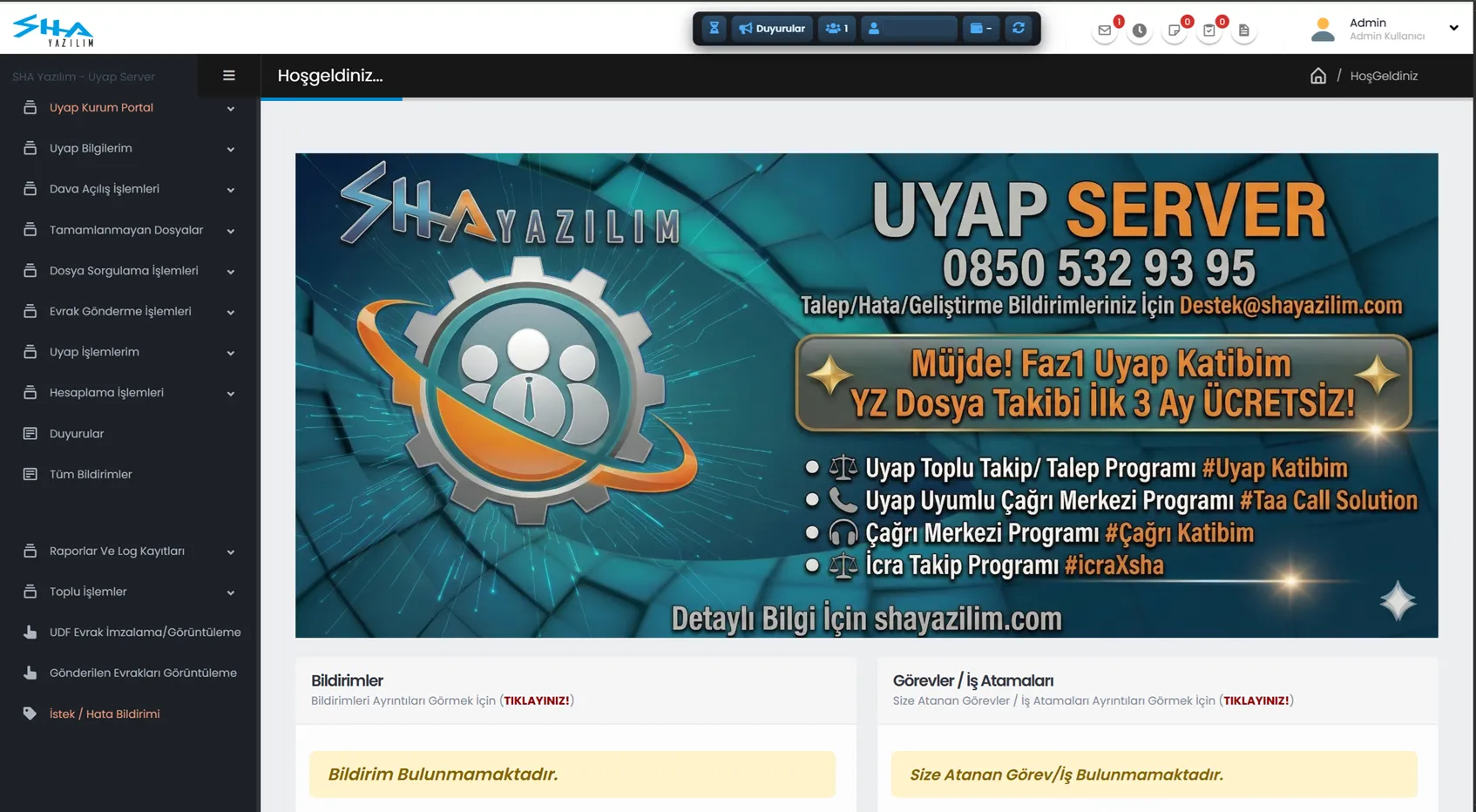This screenshot has height=812, width=1476.
Task: Open Evrak Gönderme İşlemleri menu
Action: click(x=120, y=311)
